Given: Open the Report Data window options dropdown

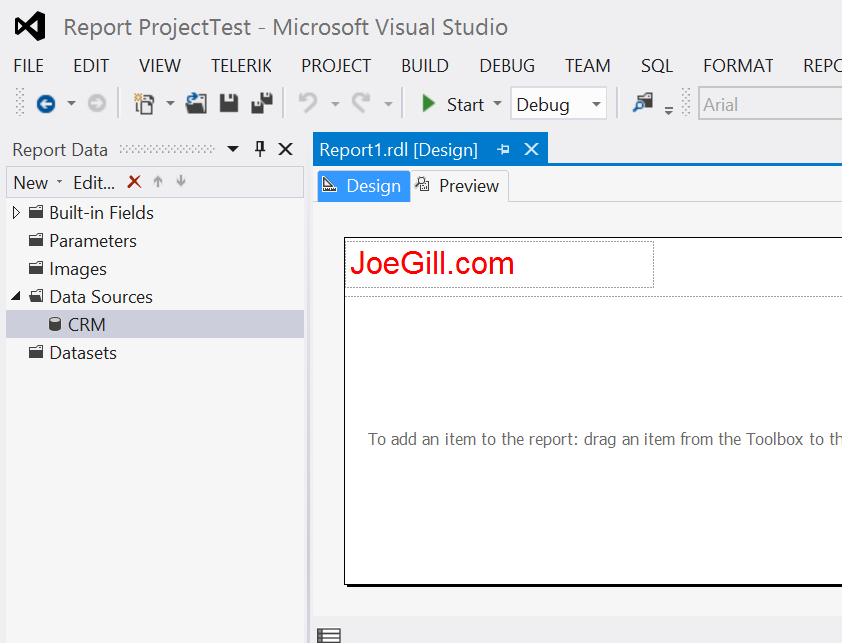Looking at the screenshot, I should pos(233,149).
